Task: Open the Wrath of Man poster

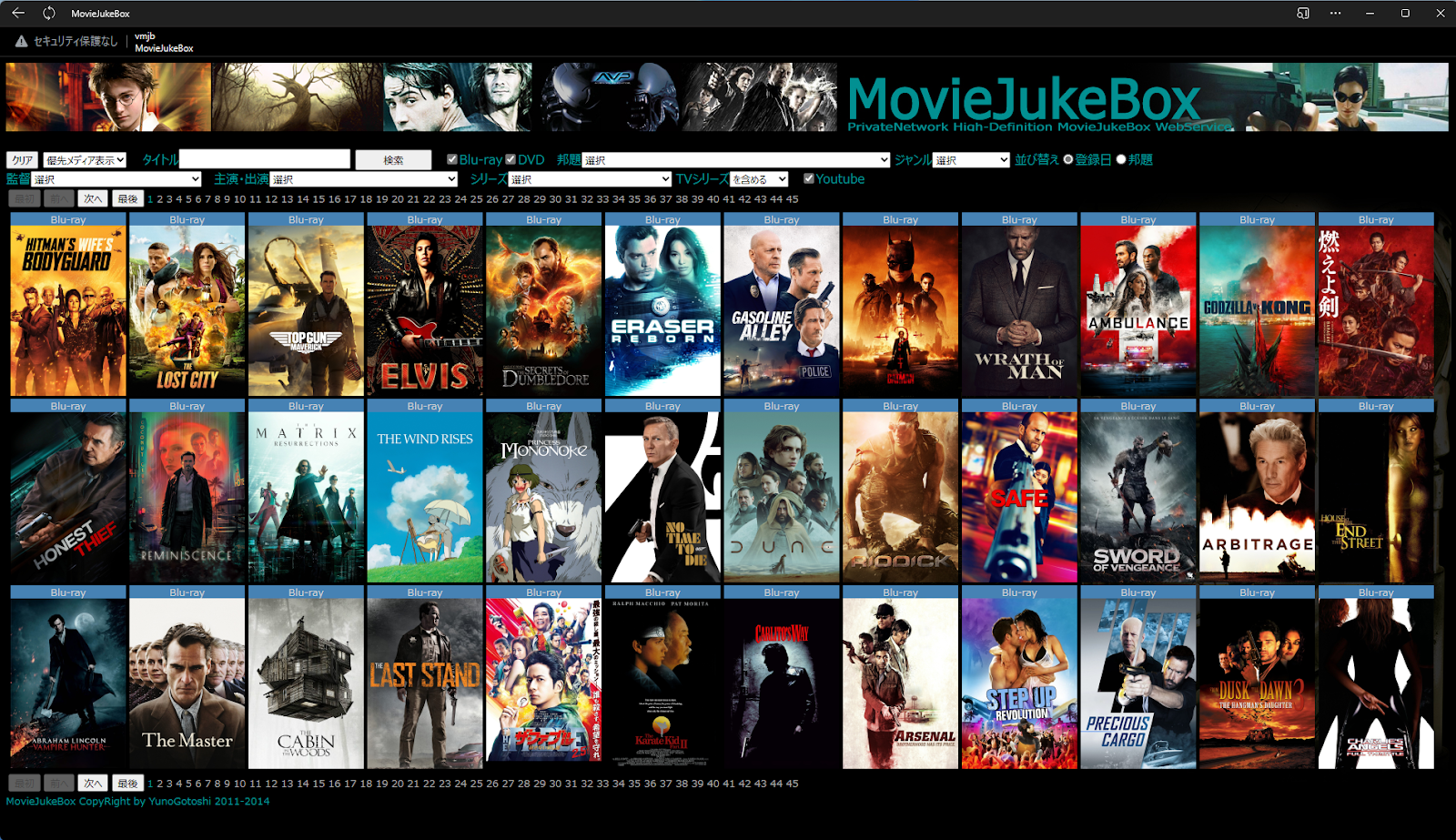Action: coord(1019,310)
